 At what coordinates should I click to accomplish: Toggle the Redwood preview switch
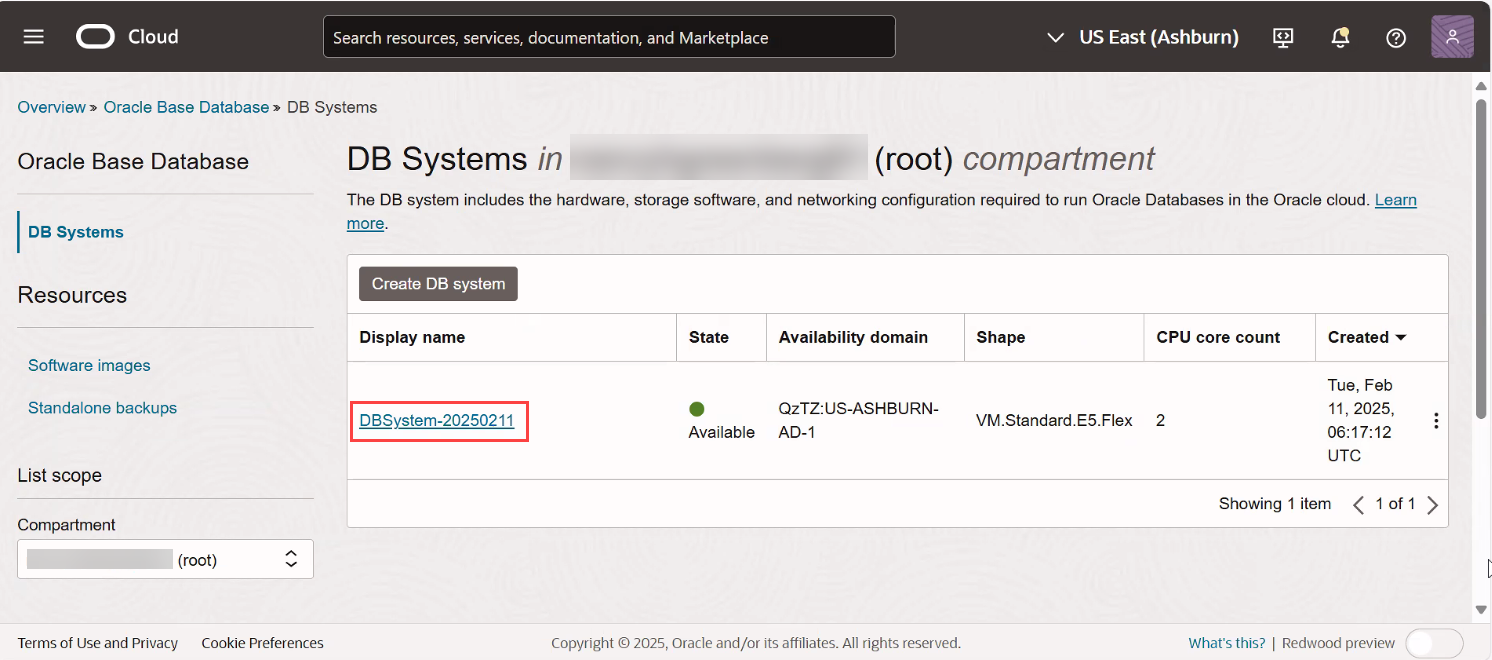click(x=1434, y=643)
